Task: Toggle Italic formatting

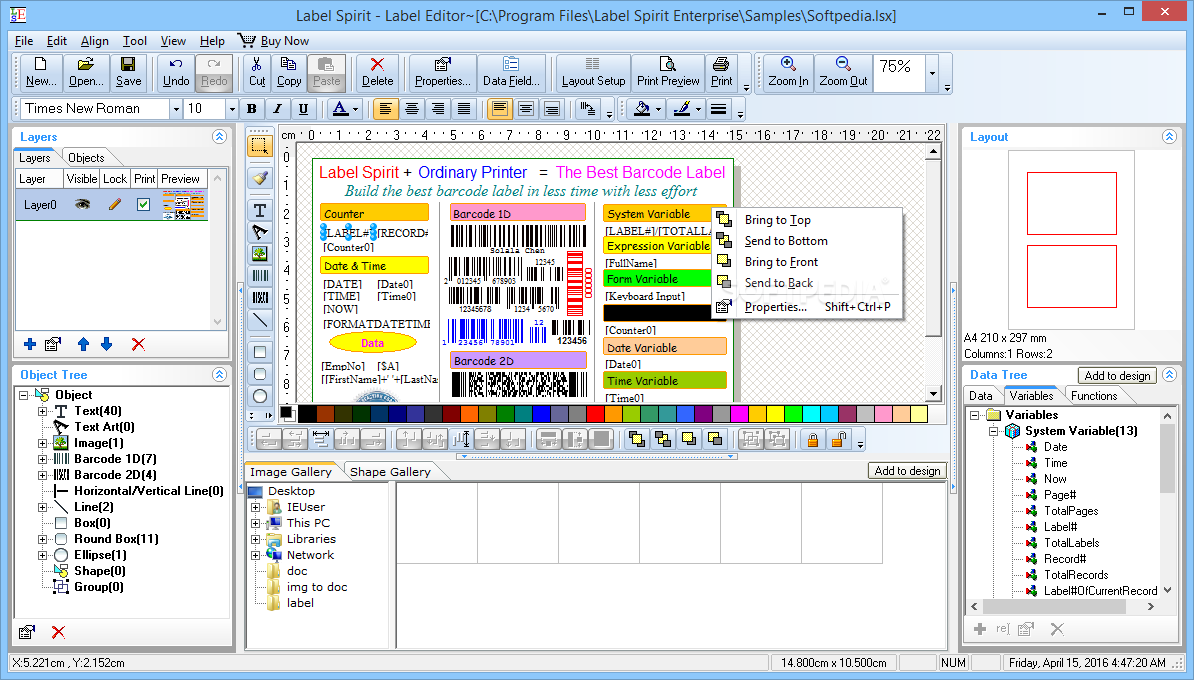Action: click(x=277, y=109)
